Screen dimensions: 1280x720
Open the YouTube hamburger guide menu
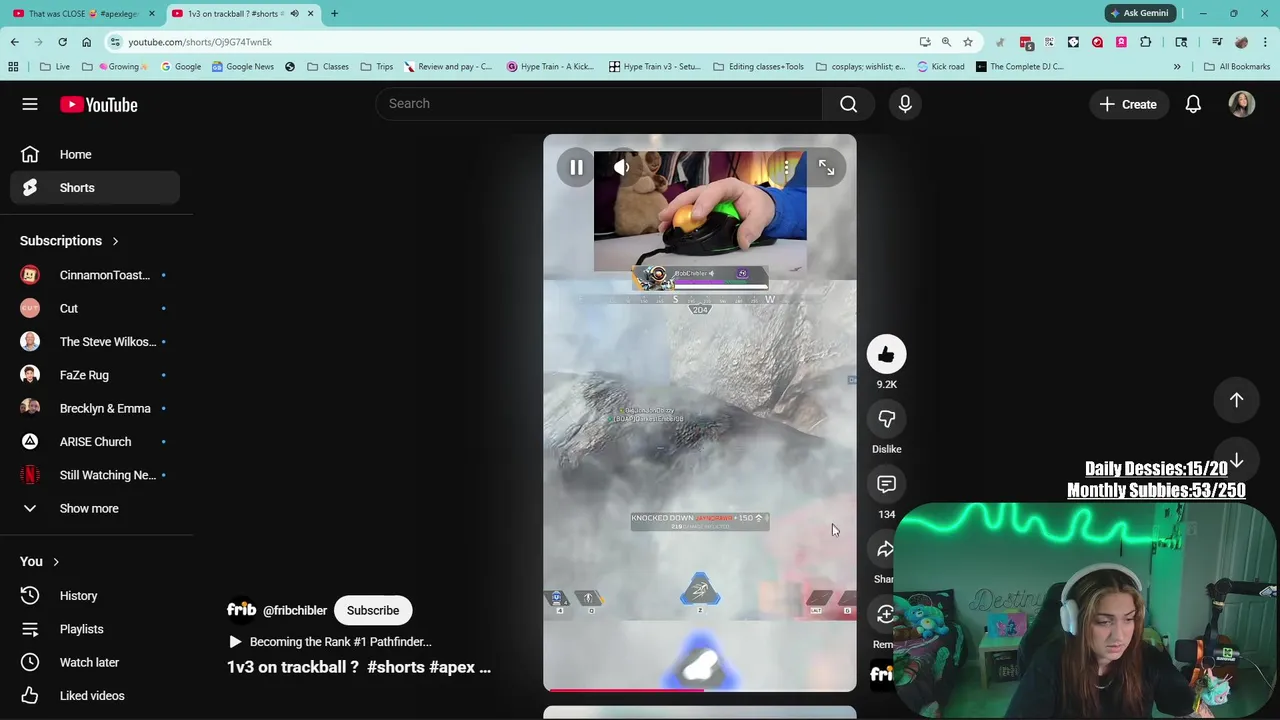tap(30, 104)
